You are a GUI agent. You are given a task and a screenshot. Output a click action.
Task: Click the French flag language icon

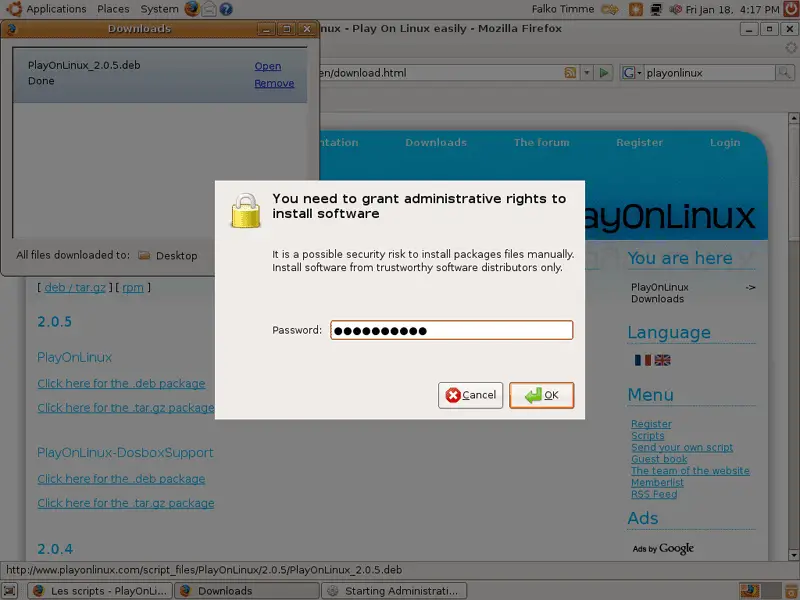point(642,360)
